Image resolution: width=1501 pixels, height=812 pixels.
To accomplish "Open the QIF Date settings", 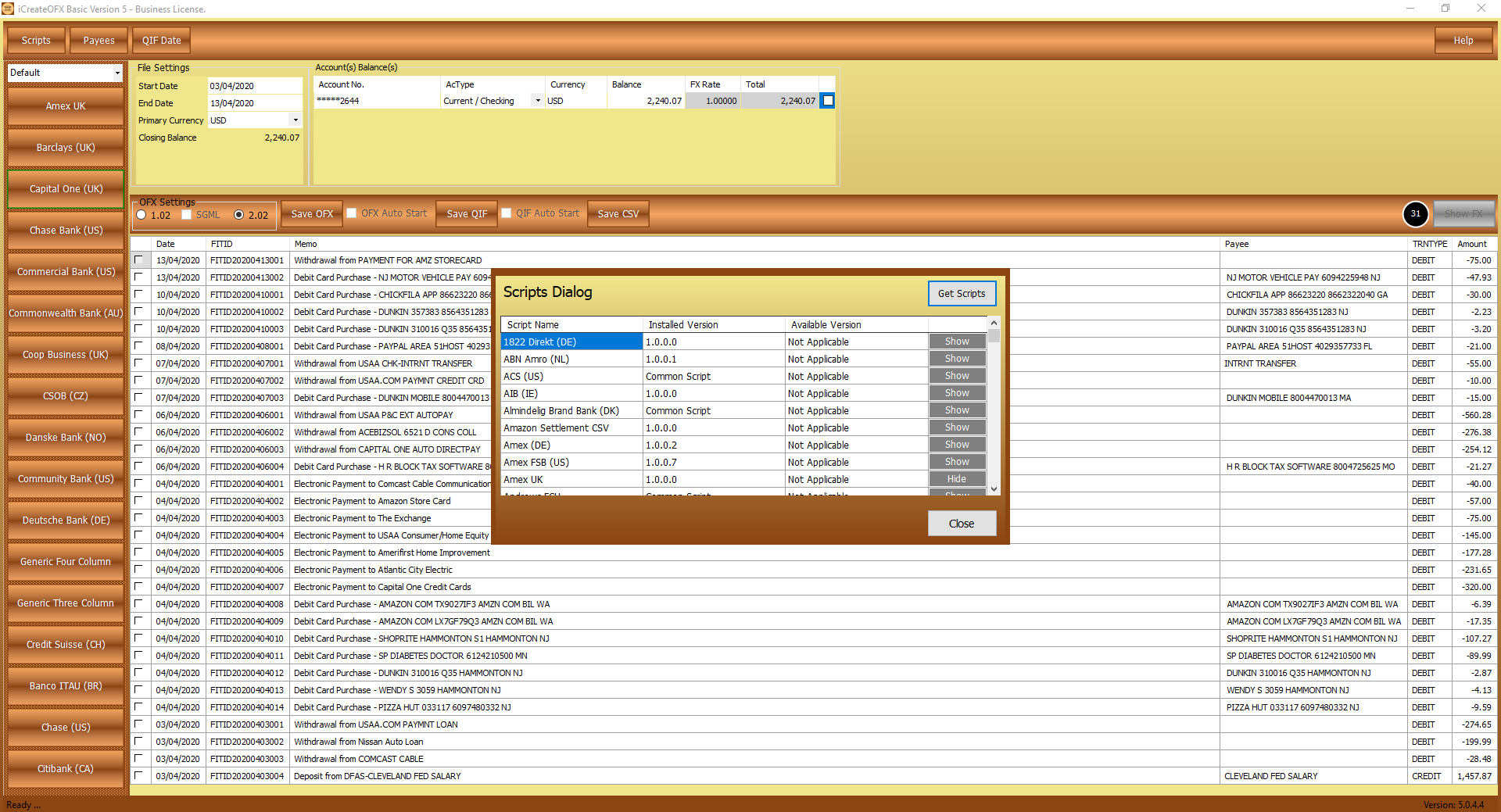I will pos(161,40).
